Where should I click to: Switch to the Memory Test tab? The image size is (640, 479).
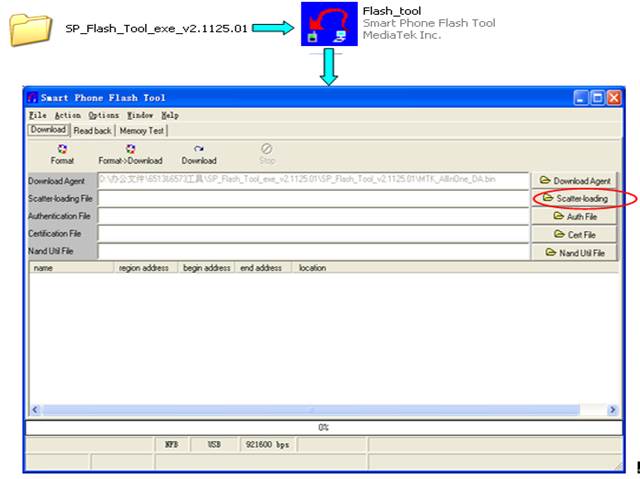coord(142,131)
